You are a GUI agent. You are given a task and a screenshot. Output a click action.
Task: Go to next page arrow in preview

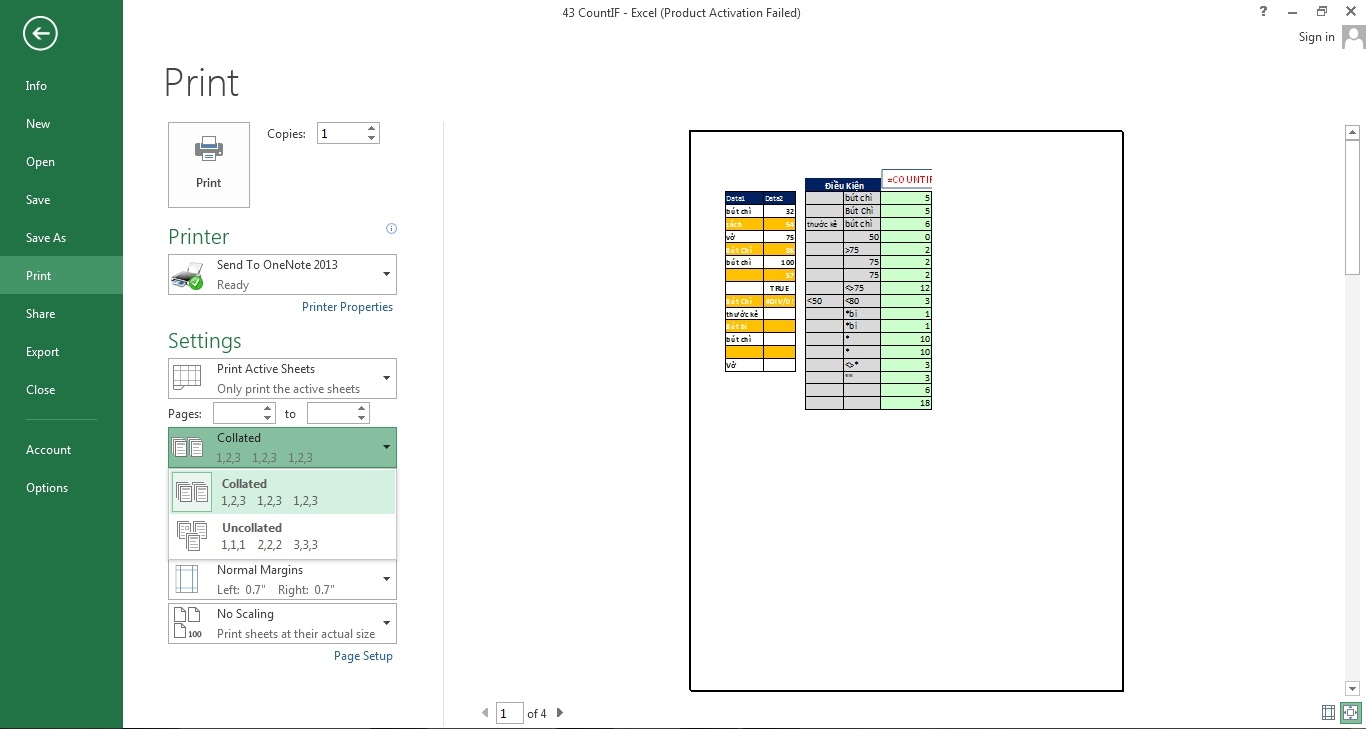tap(560, 713)
